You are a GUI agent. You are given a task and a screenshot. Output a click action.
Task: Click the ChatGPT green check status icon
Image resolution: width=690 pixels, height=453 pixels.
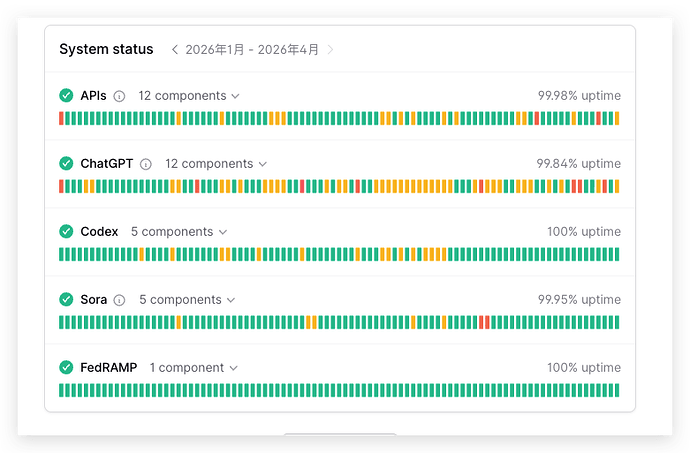point(66,163)
